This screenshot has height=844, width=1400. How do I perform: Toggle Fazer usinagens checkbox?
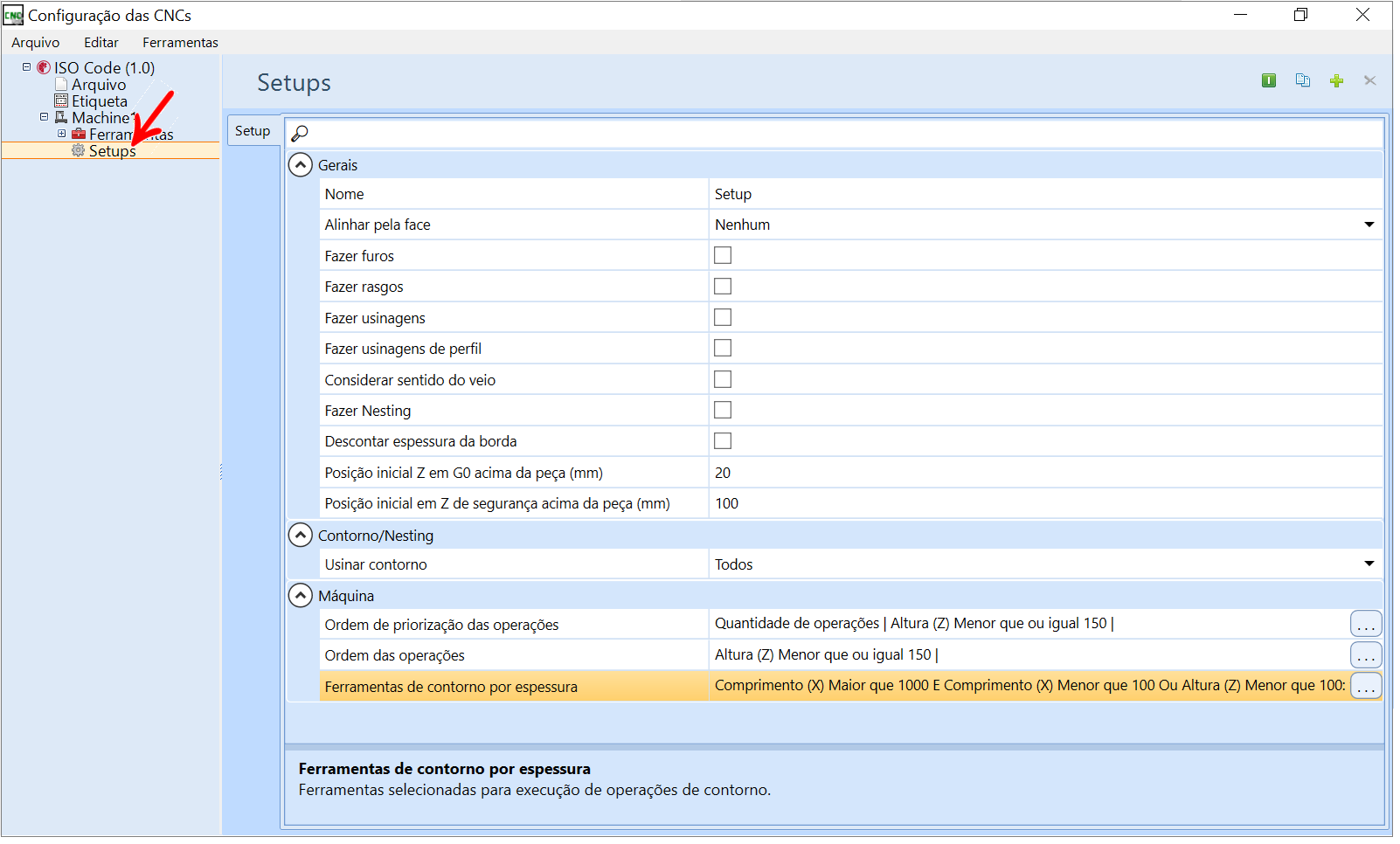pyautogui.click(x=723, y=317)
